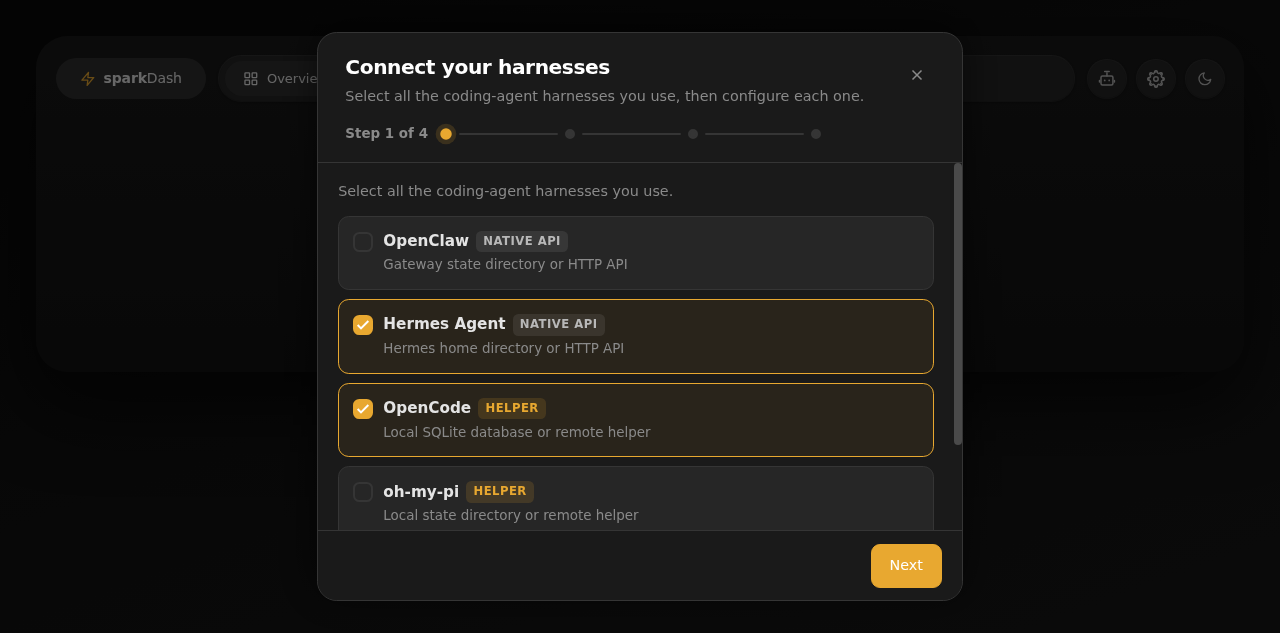Image resolution: width=1280 pixels, height=633 pixels.
Task: Close the Connect your harnesses dialog
Action: (917, 75)
